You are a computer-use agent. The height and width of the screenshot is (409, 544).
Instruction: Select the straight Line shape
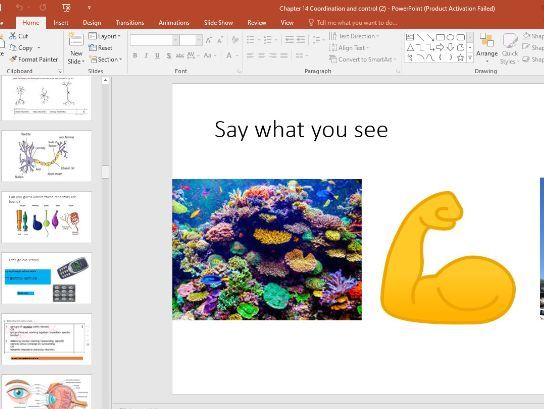coord(420,37)
